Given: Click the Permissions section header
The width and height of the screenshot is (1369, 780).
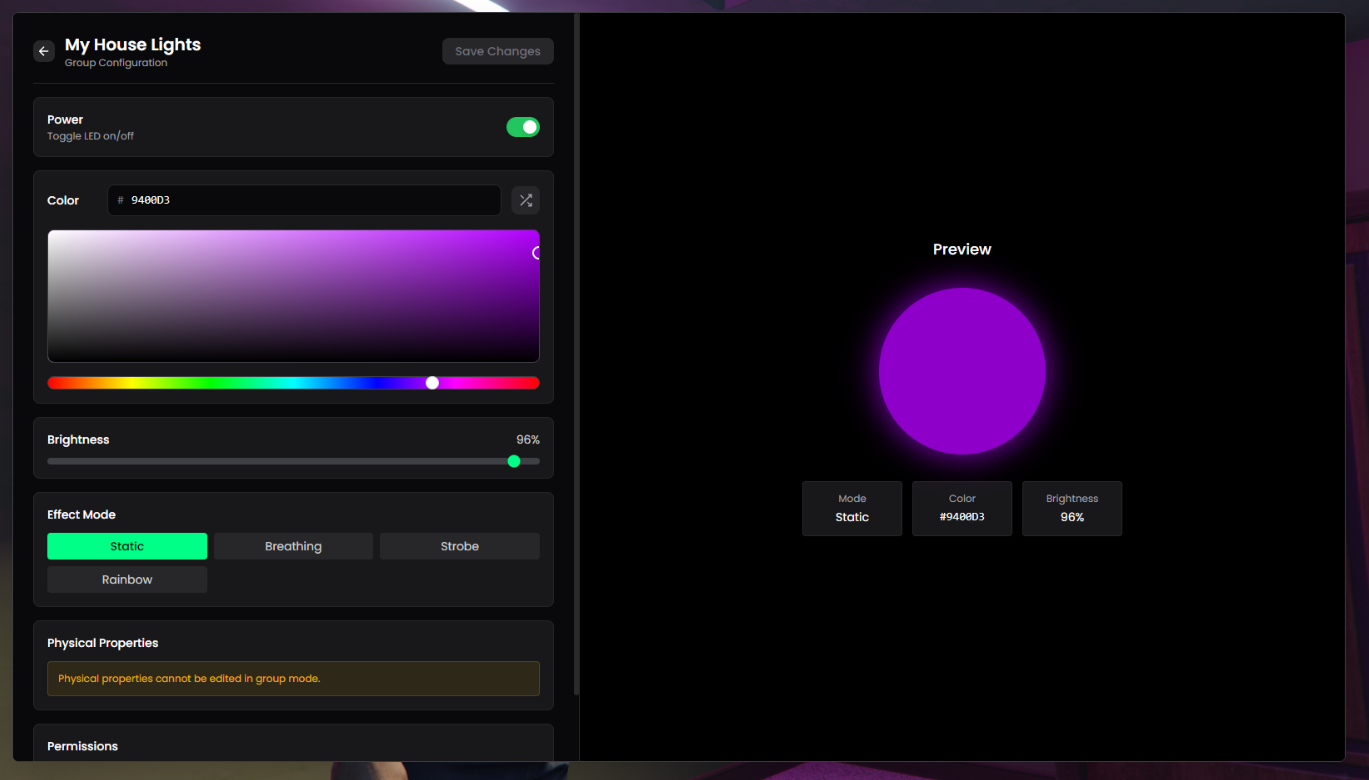Looking at the screenshot, I should point(82,746).
